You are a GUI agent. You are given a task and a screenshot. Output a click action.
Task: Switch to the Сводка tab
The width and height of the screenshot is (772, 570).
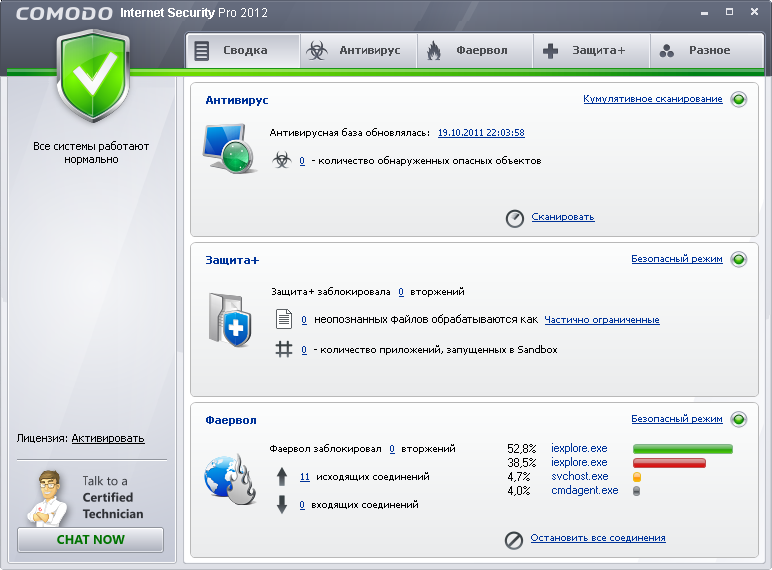(243, 50)
